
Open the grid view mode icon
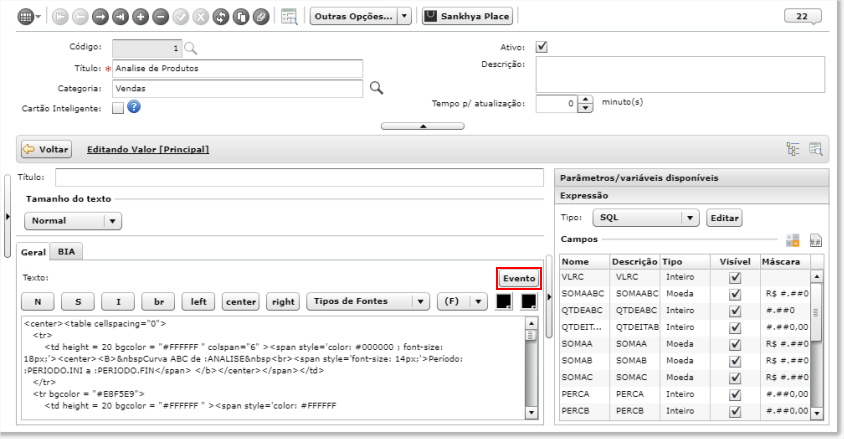click(x=25, y=17)
